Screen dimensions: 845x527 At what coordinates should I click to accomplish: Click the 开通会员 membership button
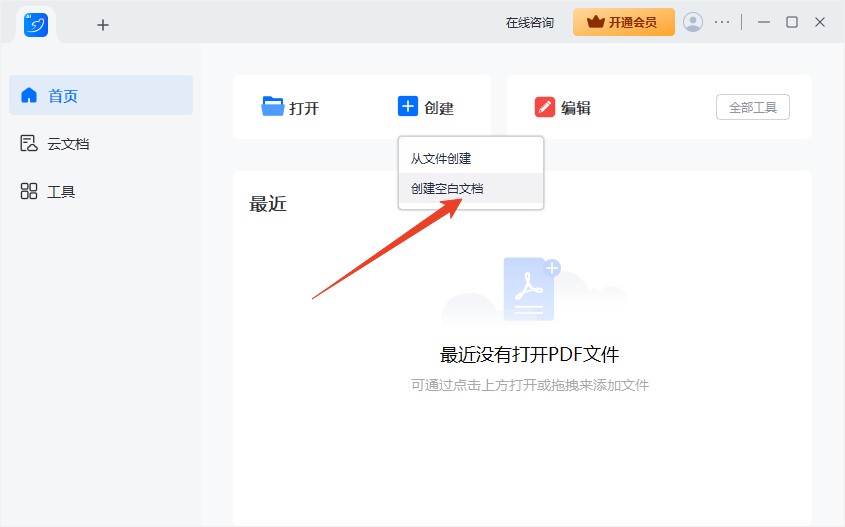pos(624,22)
